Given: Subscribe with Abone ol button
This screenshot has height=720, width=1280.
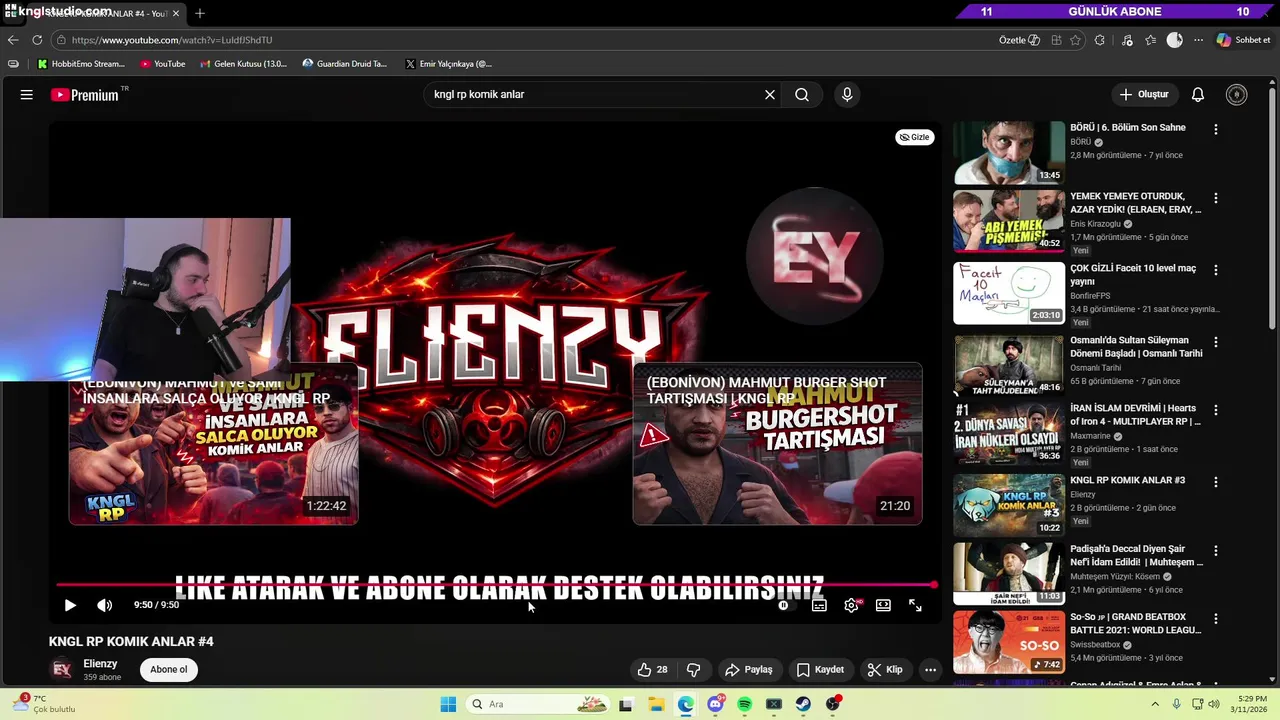Looking at the screenshot, I should coord(168,670).
